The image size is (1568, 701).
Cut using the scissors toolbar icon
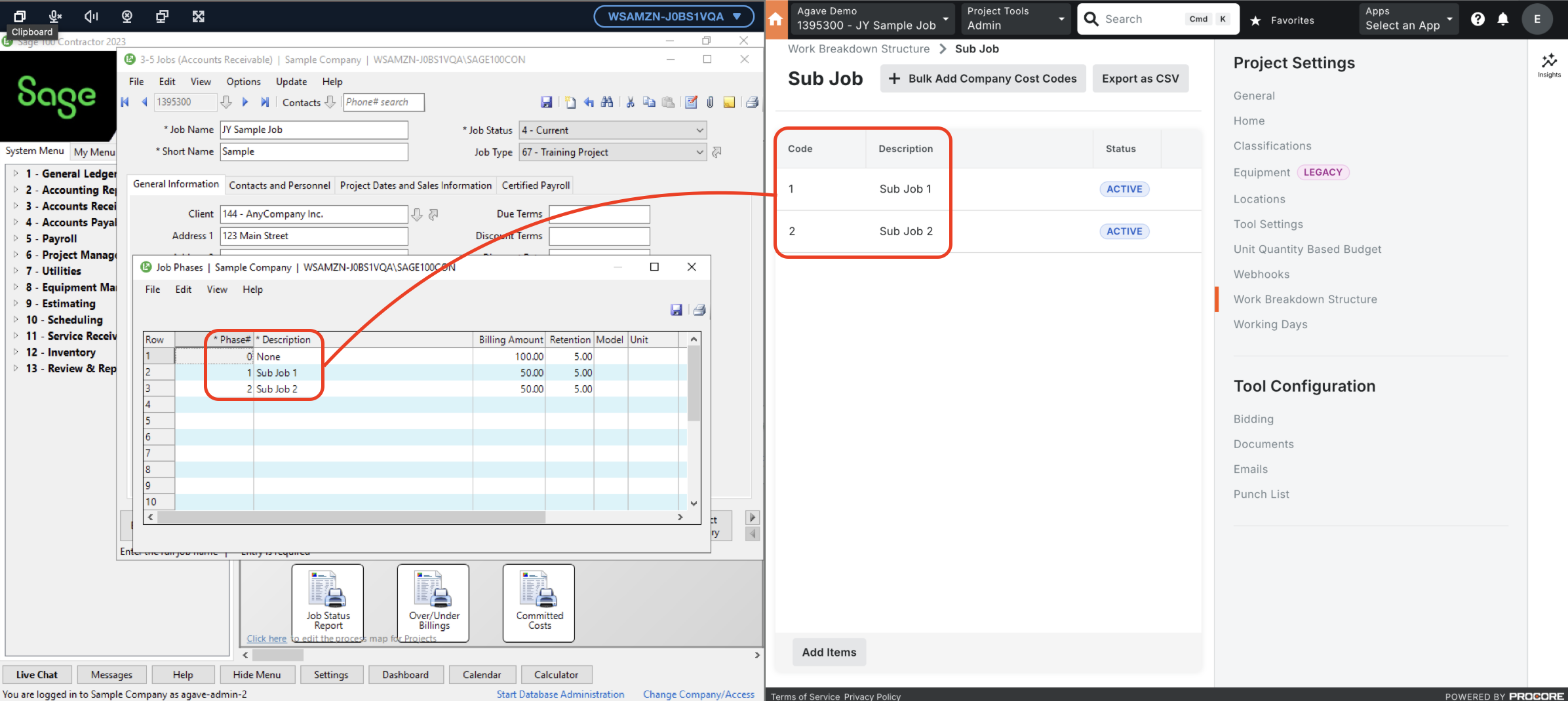point(630,102)
